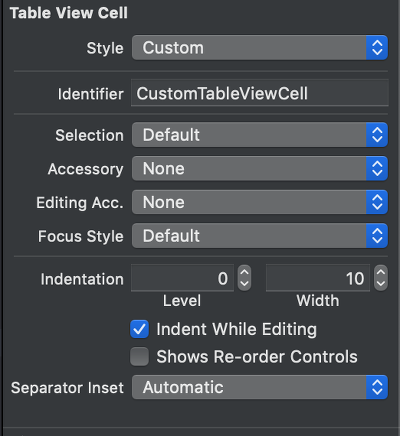Decrease the Indentation Level stepper
400x436 pixels.
(x=244, y=284)
